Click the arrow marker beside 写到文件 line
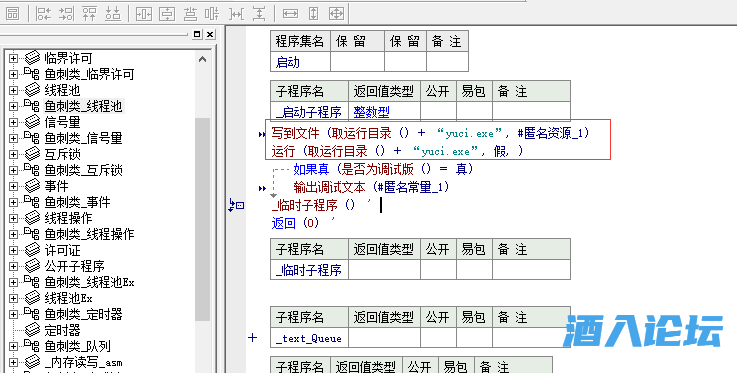This screenshot has height=373, width=737. click(262, 135)
